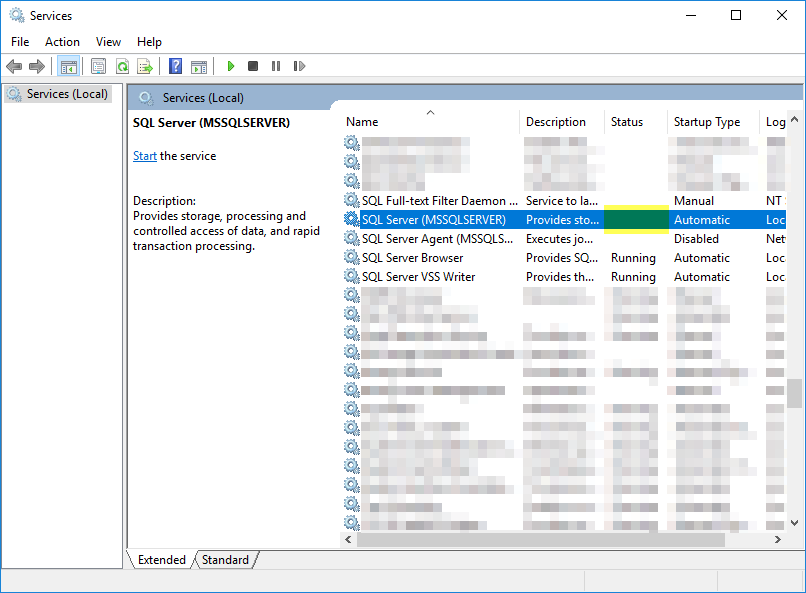Select SQL Server (MSSQLSERVER) service name
This screenshot has height=593, width=806.
(434, 219)
